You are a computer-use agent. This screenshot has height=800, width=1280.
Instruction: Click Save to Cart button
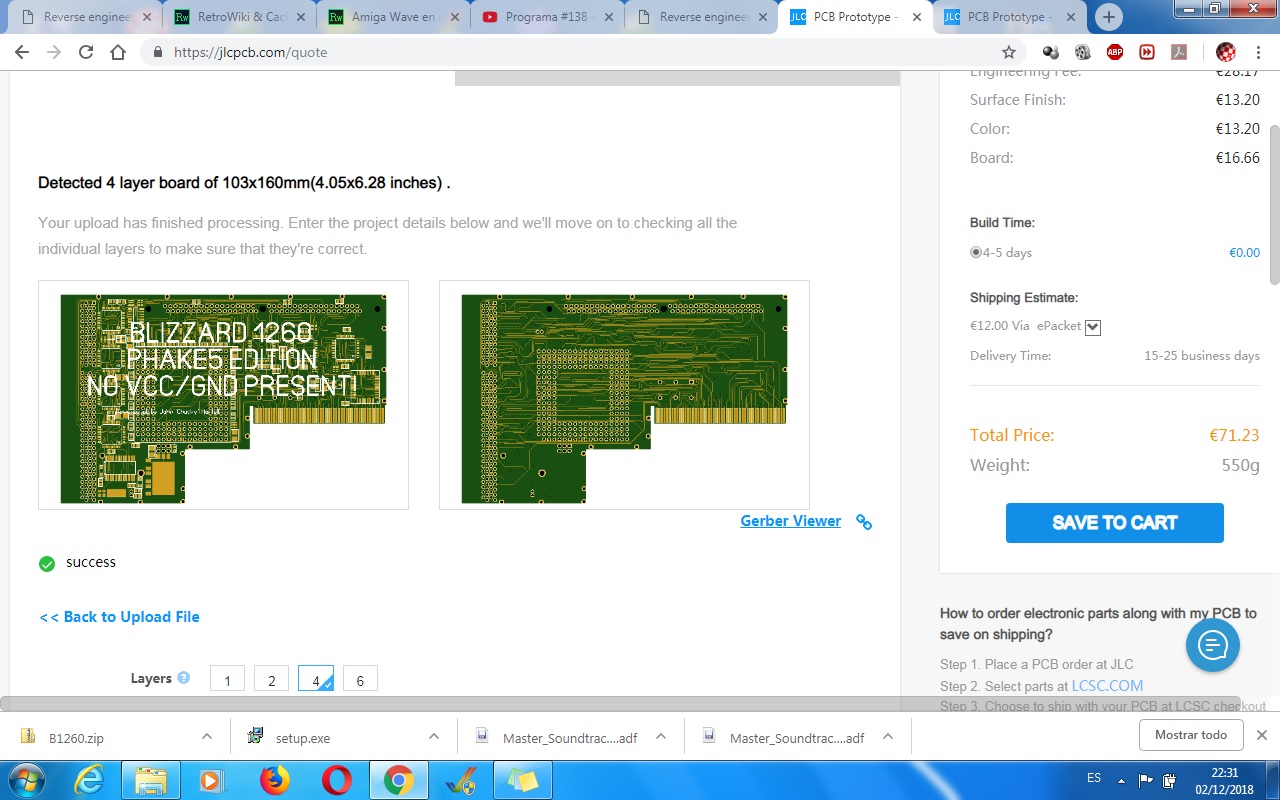(x=1115, y=523)
